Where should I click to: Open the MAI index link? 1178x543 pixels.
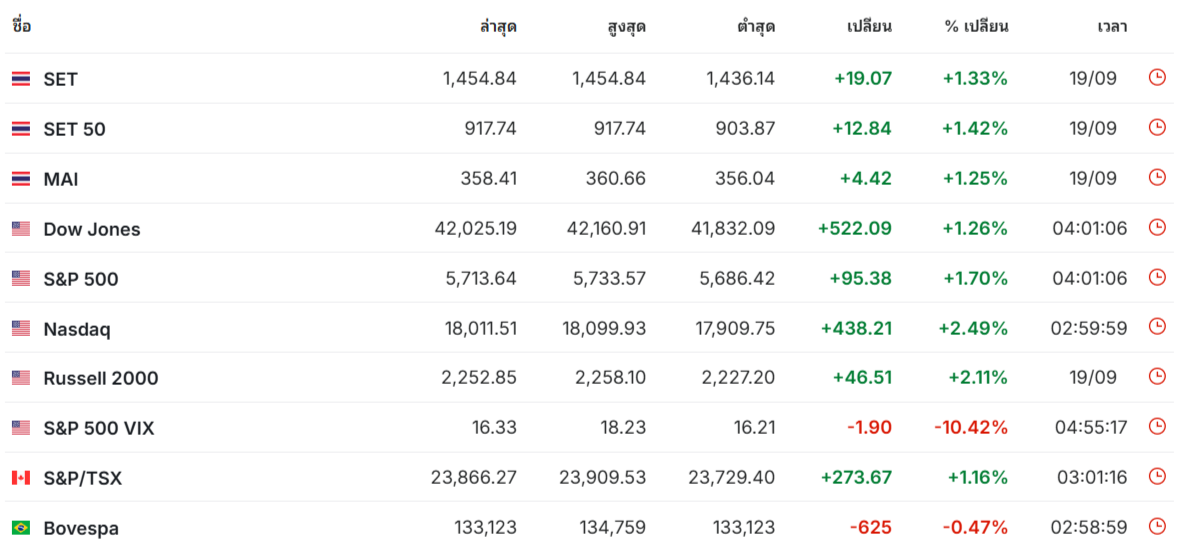pos(61,179)
